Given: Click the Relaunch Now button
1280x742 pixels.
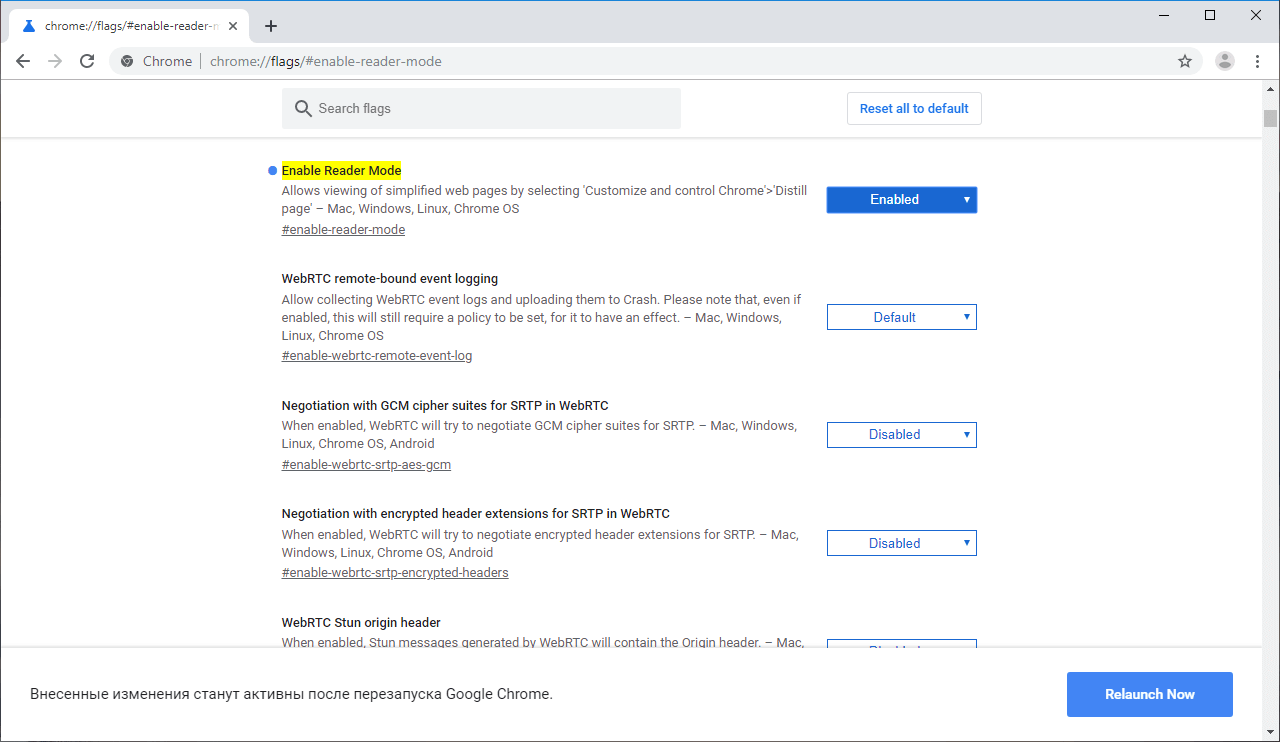Looking at the screenshot, I should pyautogui.click(x=1149, y=694).
